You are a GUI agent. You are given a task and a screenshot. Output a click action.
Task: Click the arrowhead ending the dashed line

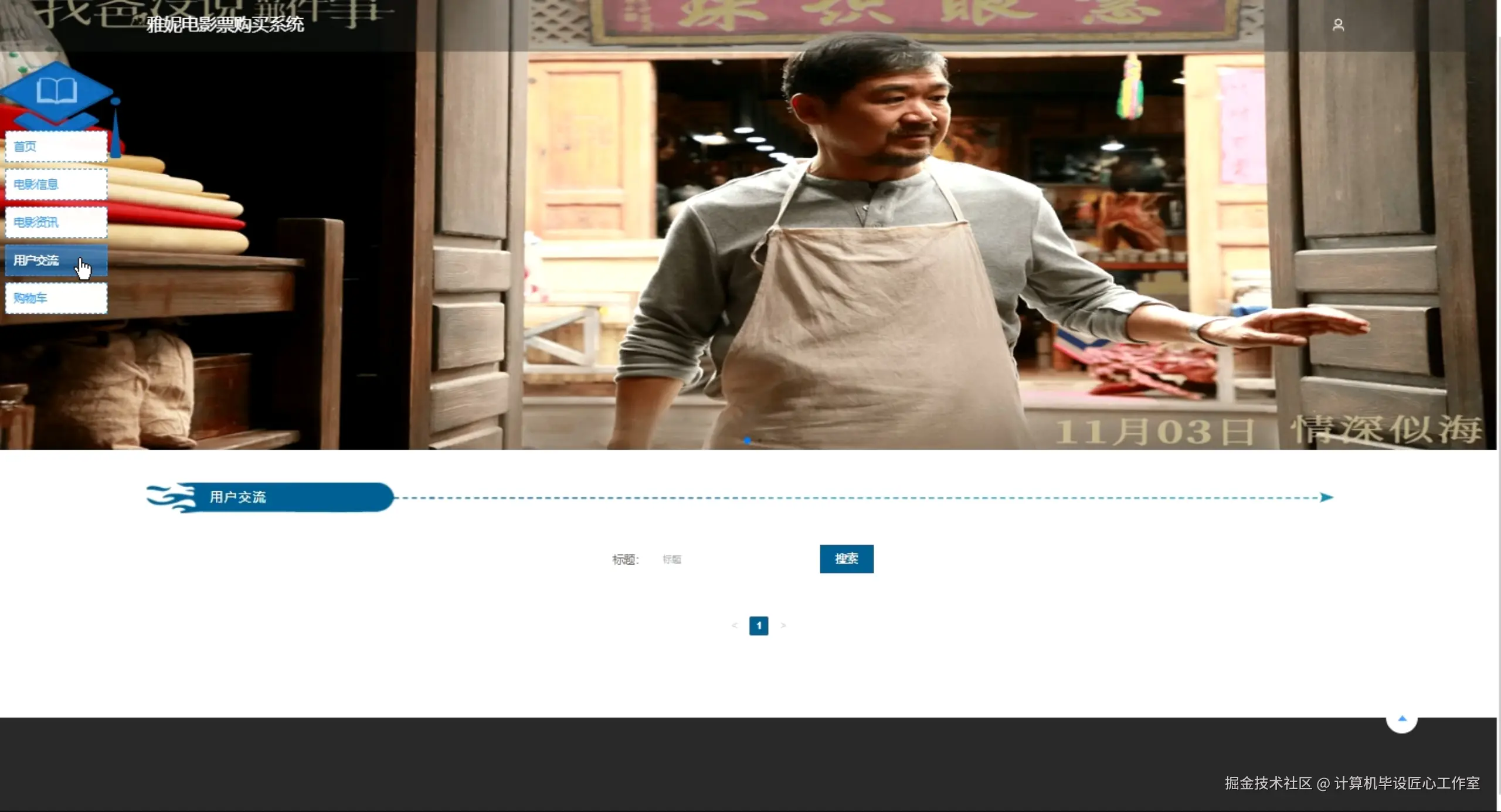(1326, 498)
